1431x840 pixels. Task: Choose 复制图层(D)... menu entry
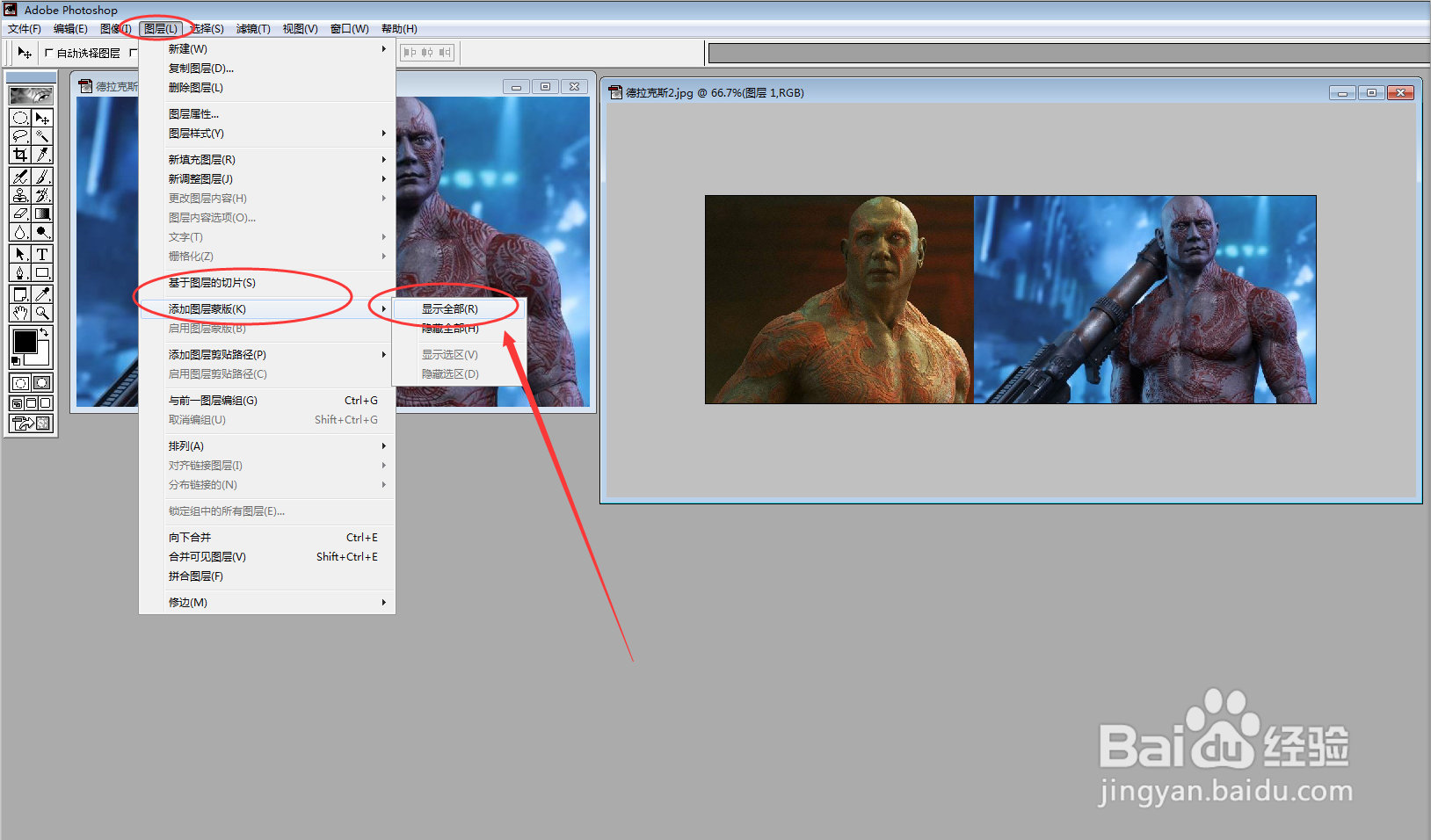(x=267, y=69)
